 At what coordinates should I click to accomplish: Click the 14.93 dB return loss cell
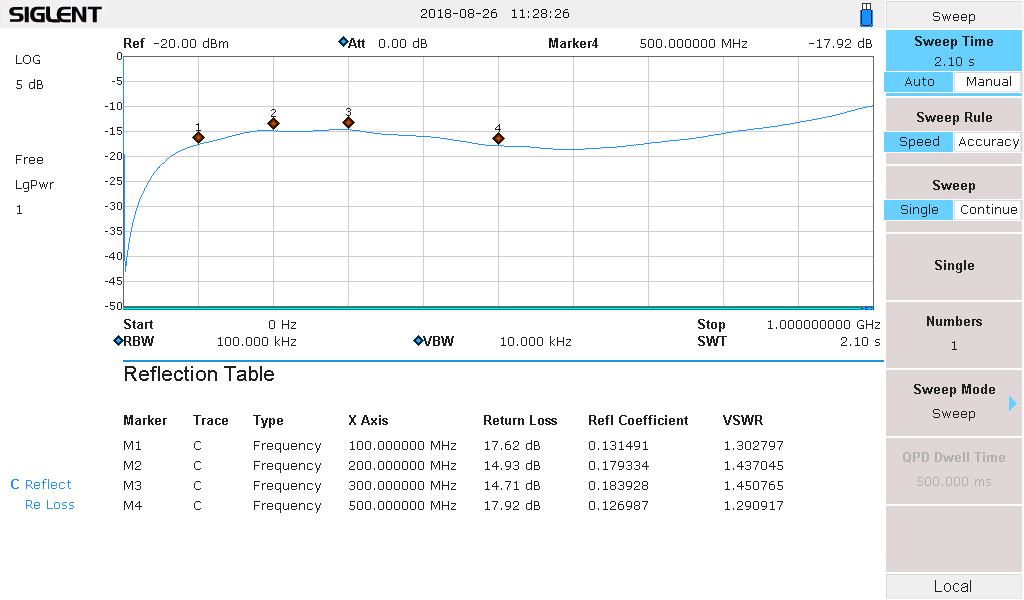(512, 466)
